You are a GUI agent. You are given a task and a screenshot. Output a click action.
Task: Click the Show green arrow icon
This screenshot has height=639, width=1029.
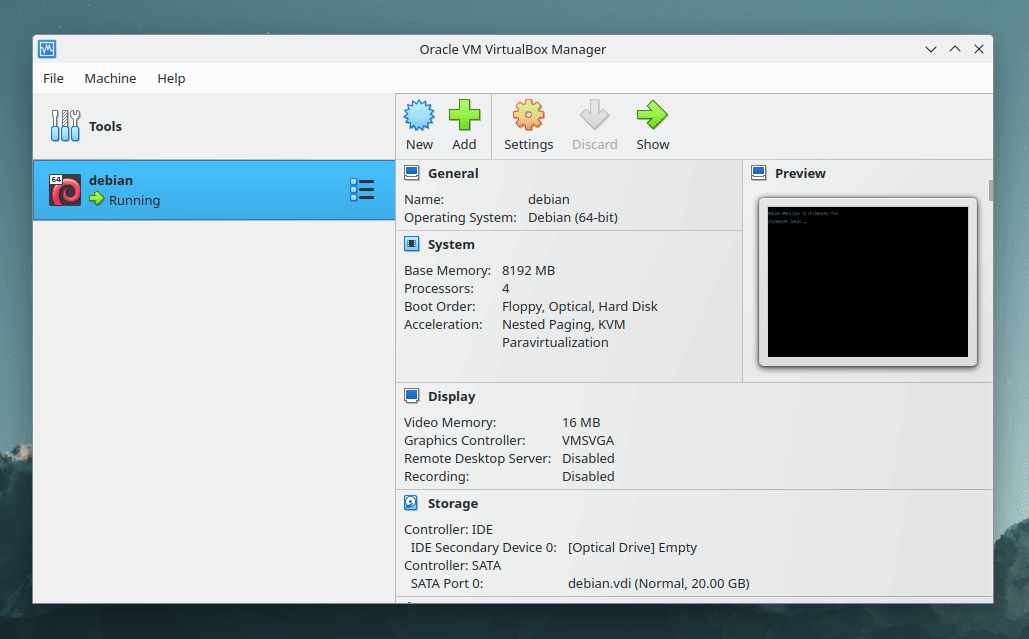(x=652, y=115)
